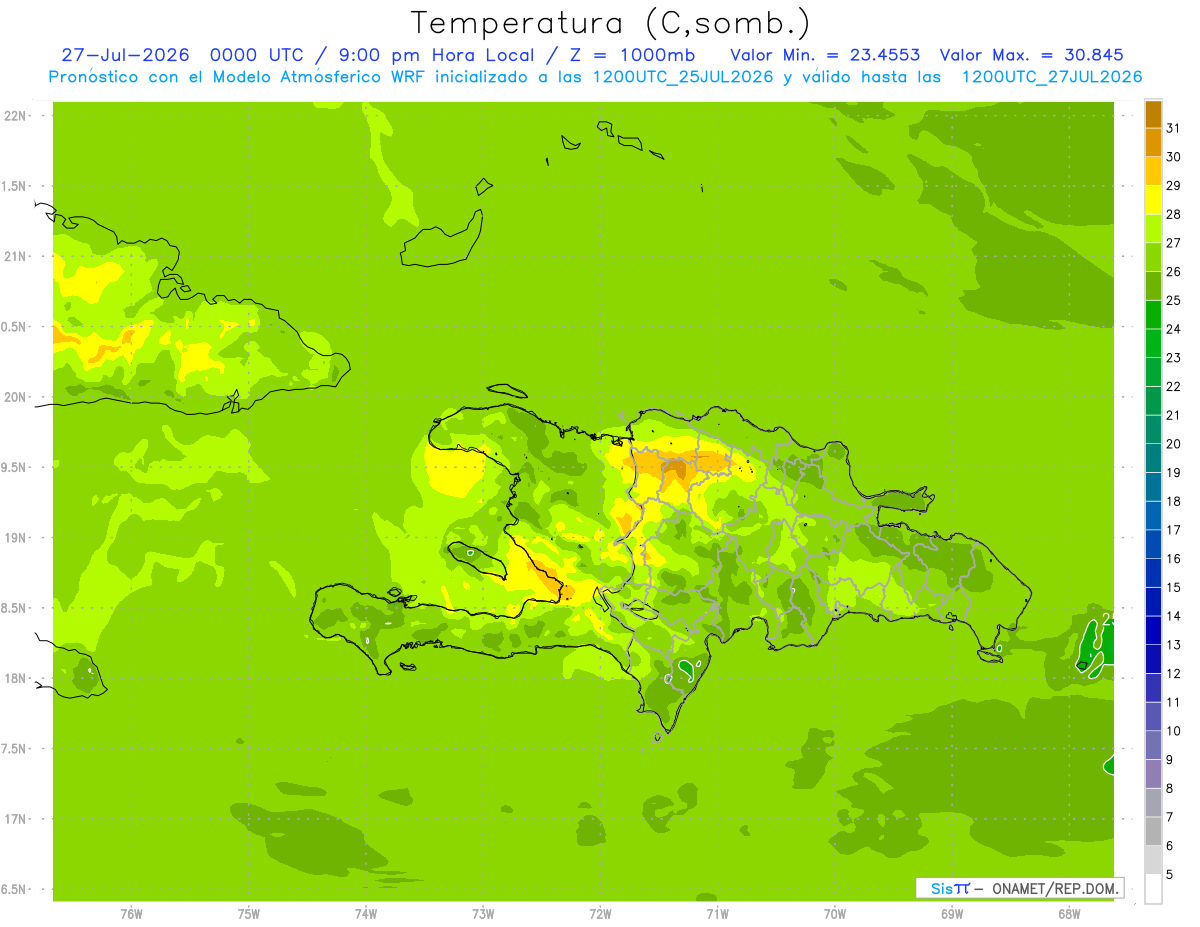1200x927 pixels.
Task: Click the green legend band between 24 and 25
Action: [x=1153, y=315]
